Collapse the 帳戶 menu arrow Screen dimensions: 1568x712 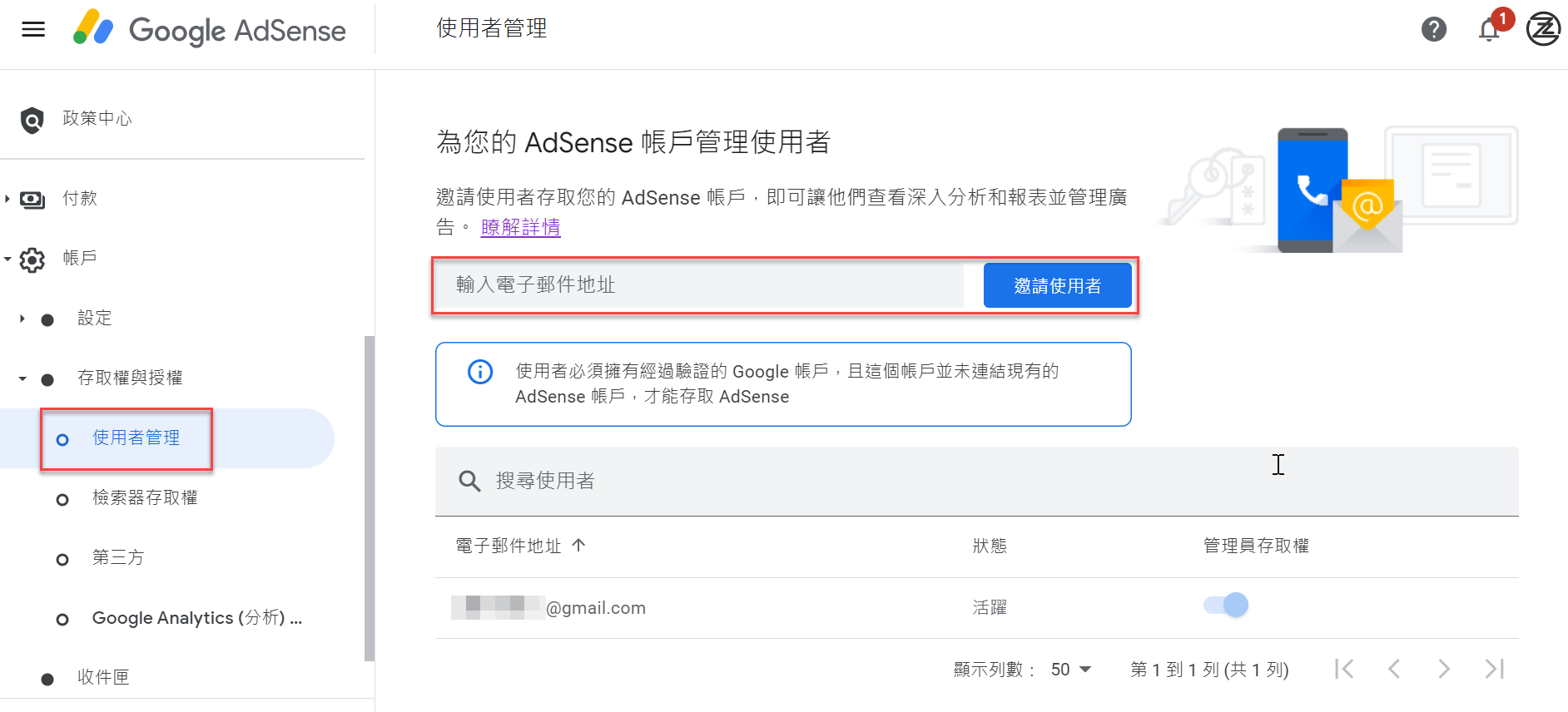point(7,259)
